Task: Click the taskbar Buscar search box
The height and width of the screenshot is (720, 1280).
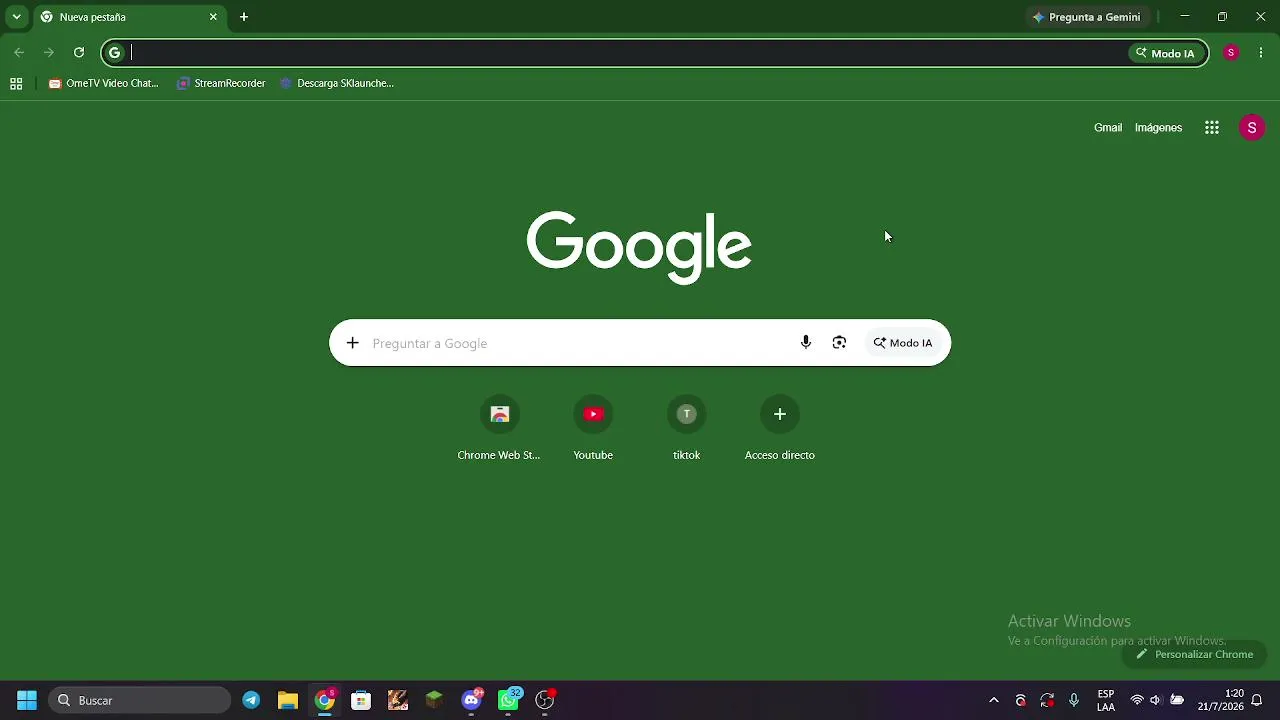Action: (141, 701)
